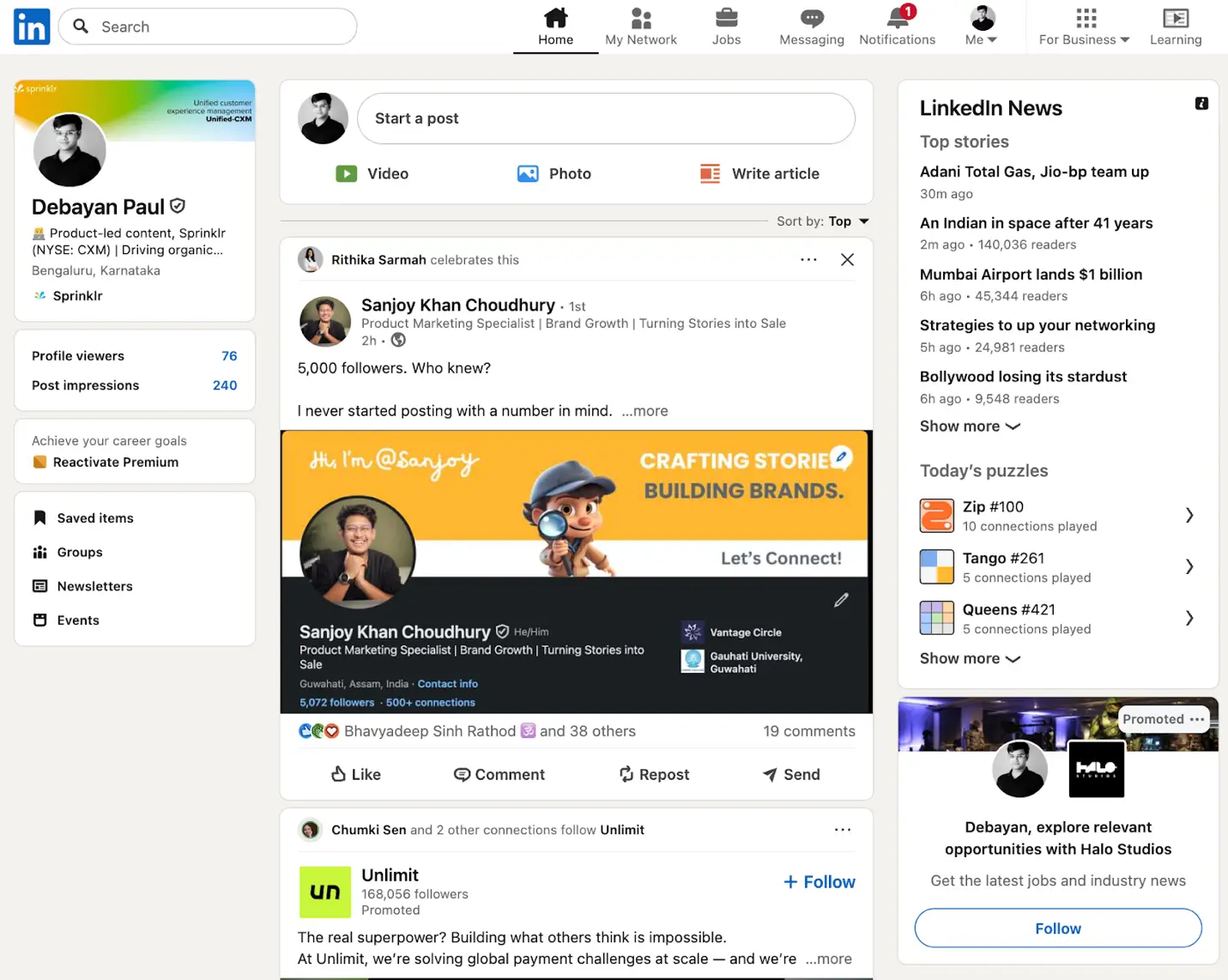The image size is (1228, 980).
Task: Click the profile avatar beside Start a post
Action: tap(323, 118)
